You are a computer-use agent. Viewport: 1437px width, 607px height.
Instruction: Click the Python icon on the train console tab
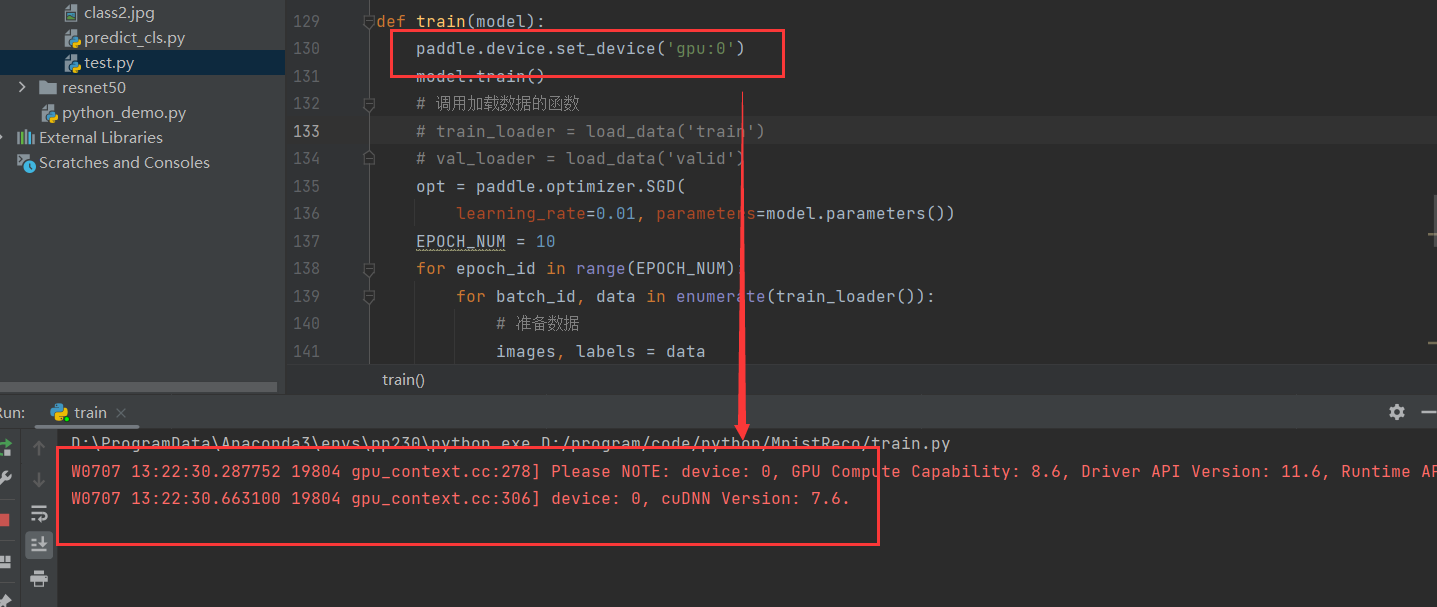click(x=60, y=411)
